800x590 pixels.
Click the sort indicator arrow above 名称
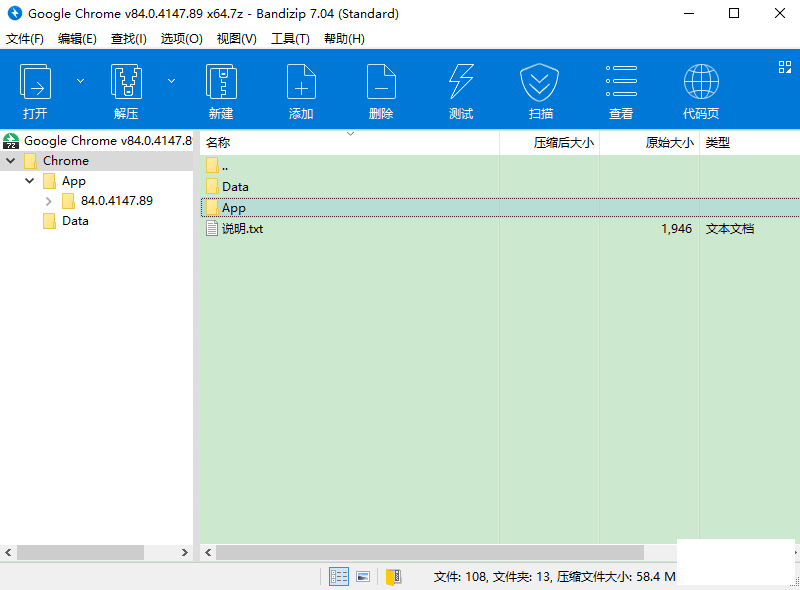351,134
